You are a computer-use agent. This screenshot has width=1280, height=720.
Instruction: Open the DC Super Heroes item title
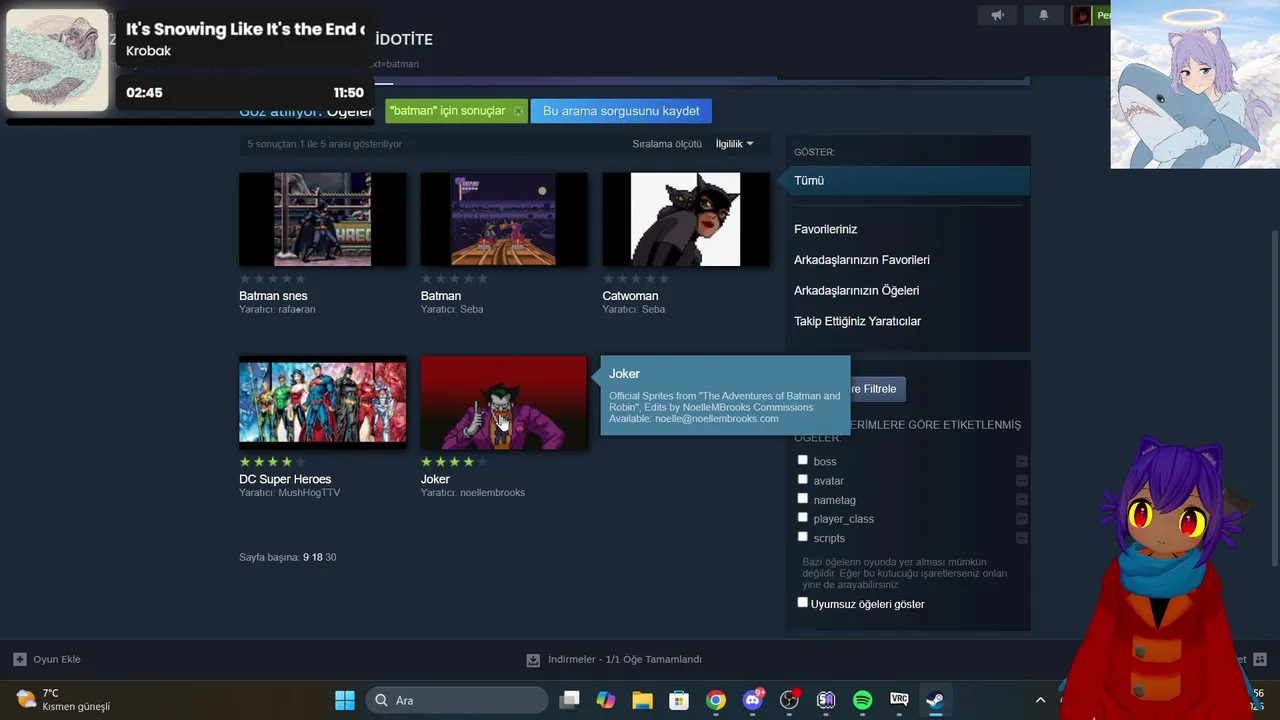(285, 479)
